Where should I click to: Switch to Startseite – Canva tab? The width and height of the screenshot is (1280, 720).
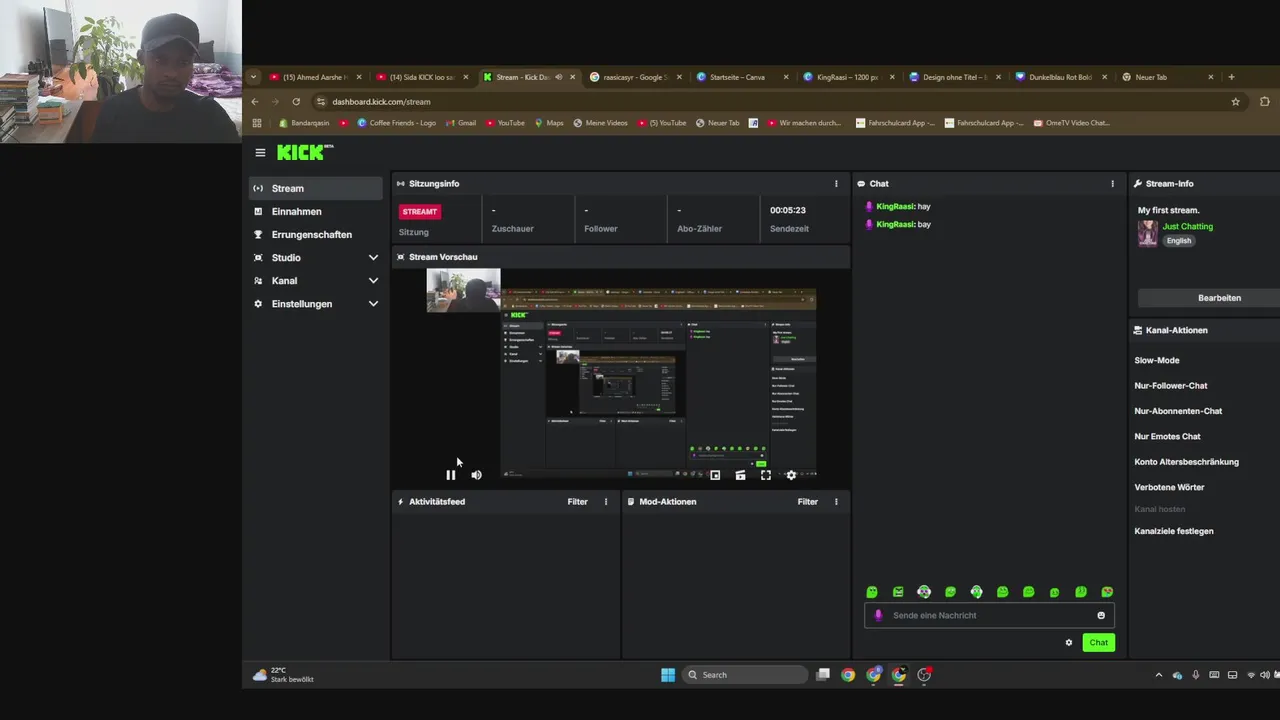(x=742, y=77)
